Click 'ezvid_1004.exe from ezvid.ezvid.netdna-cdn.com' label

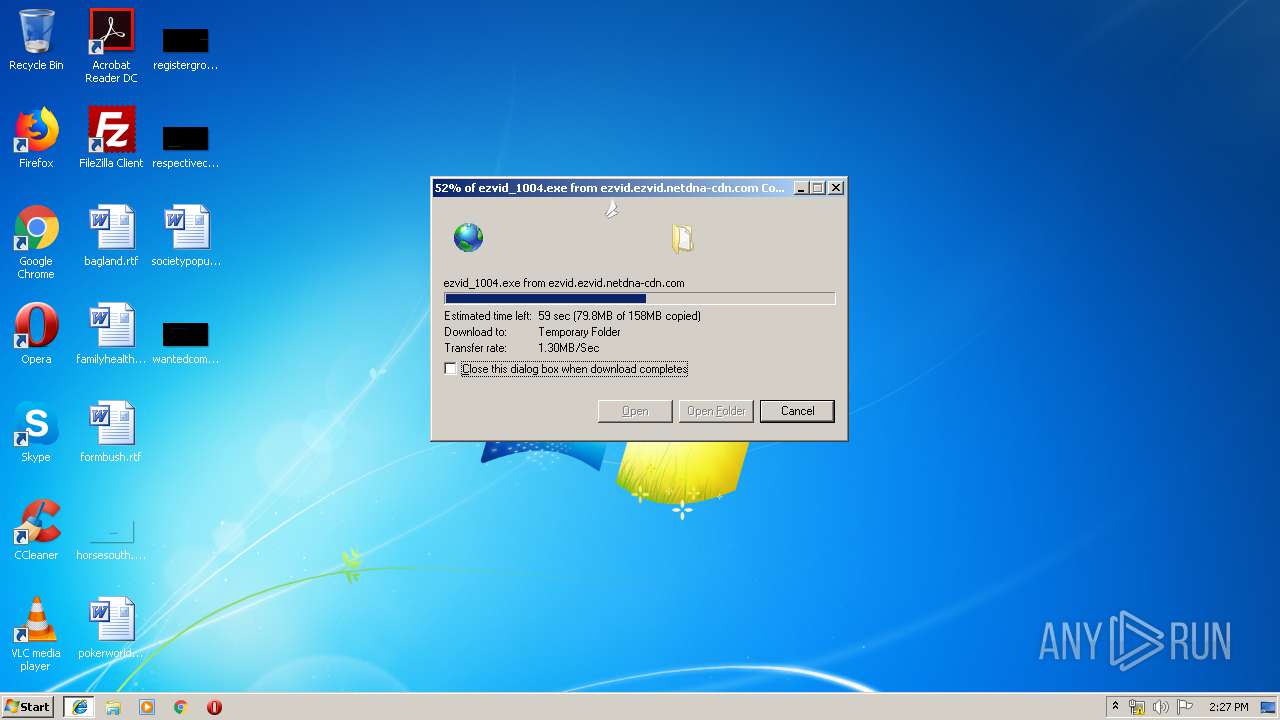coord(564,283)
